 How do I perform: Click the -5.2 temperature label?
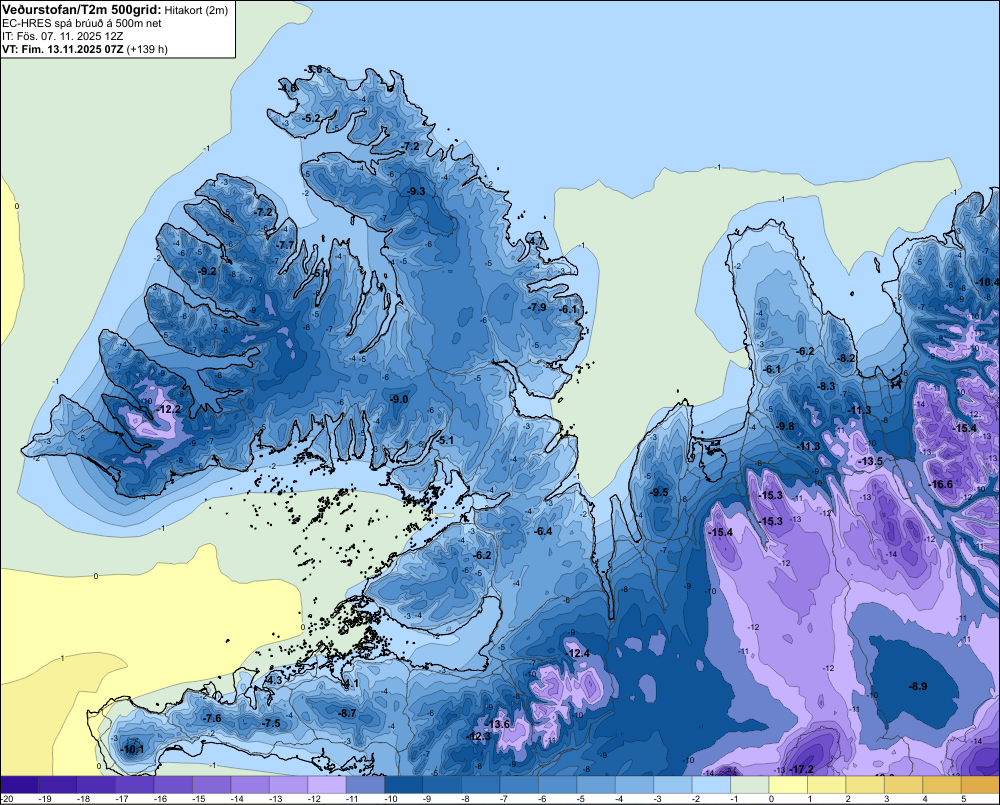[x=311, y=118]
